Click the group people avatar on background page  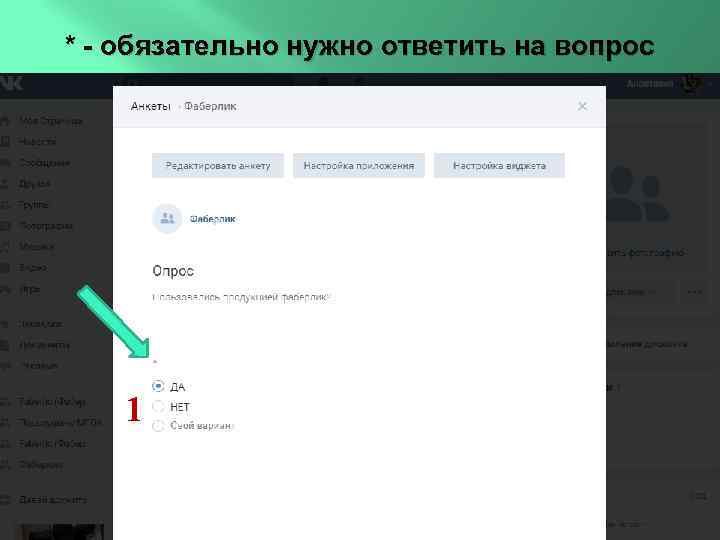[638, 194]
